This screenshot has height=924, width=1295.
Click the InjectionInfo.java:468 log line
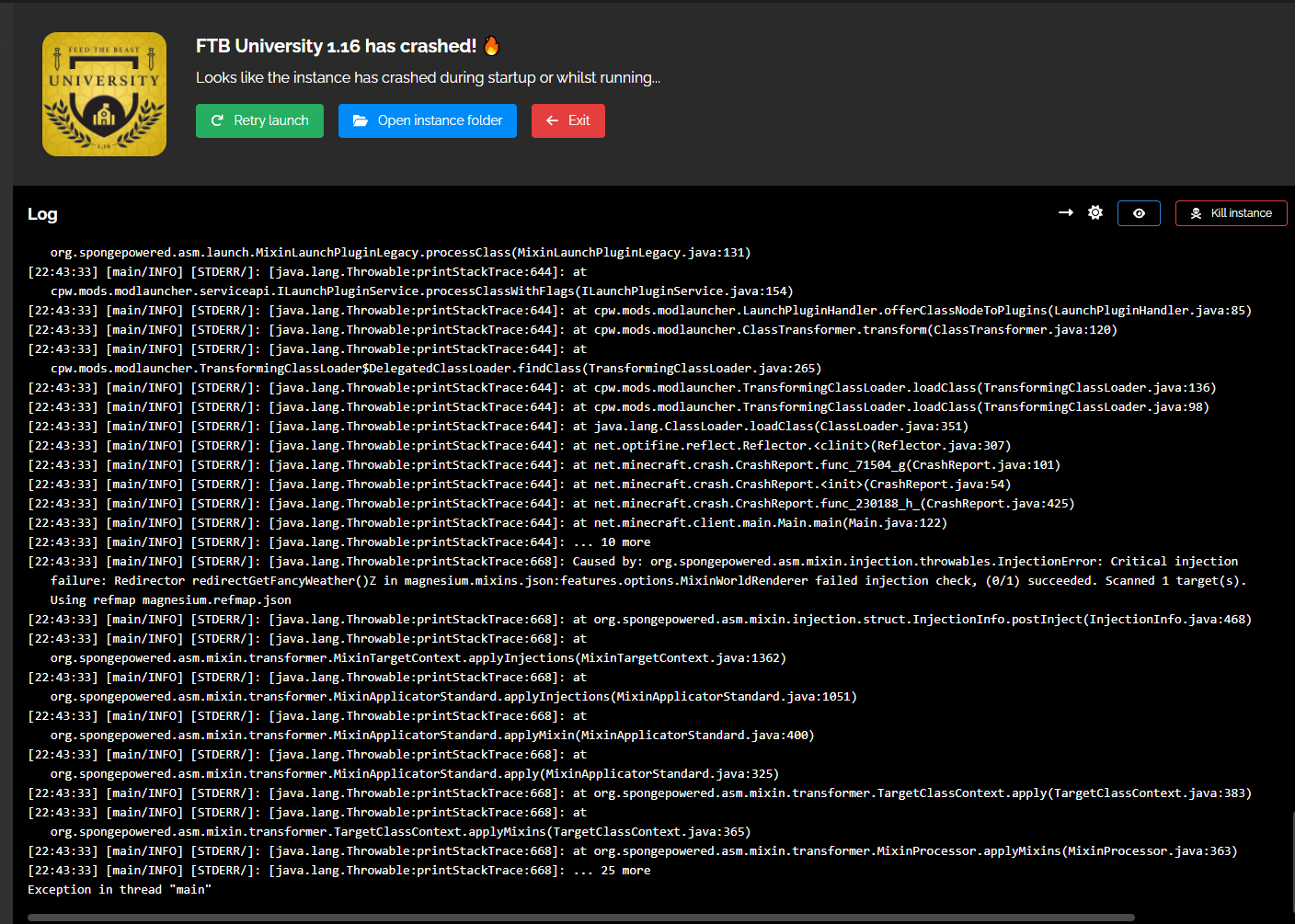(639, 620)
